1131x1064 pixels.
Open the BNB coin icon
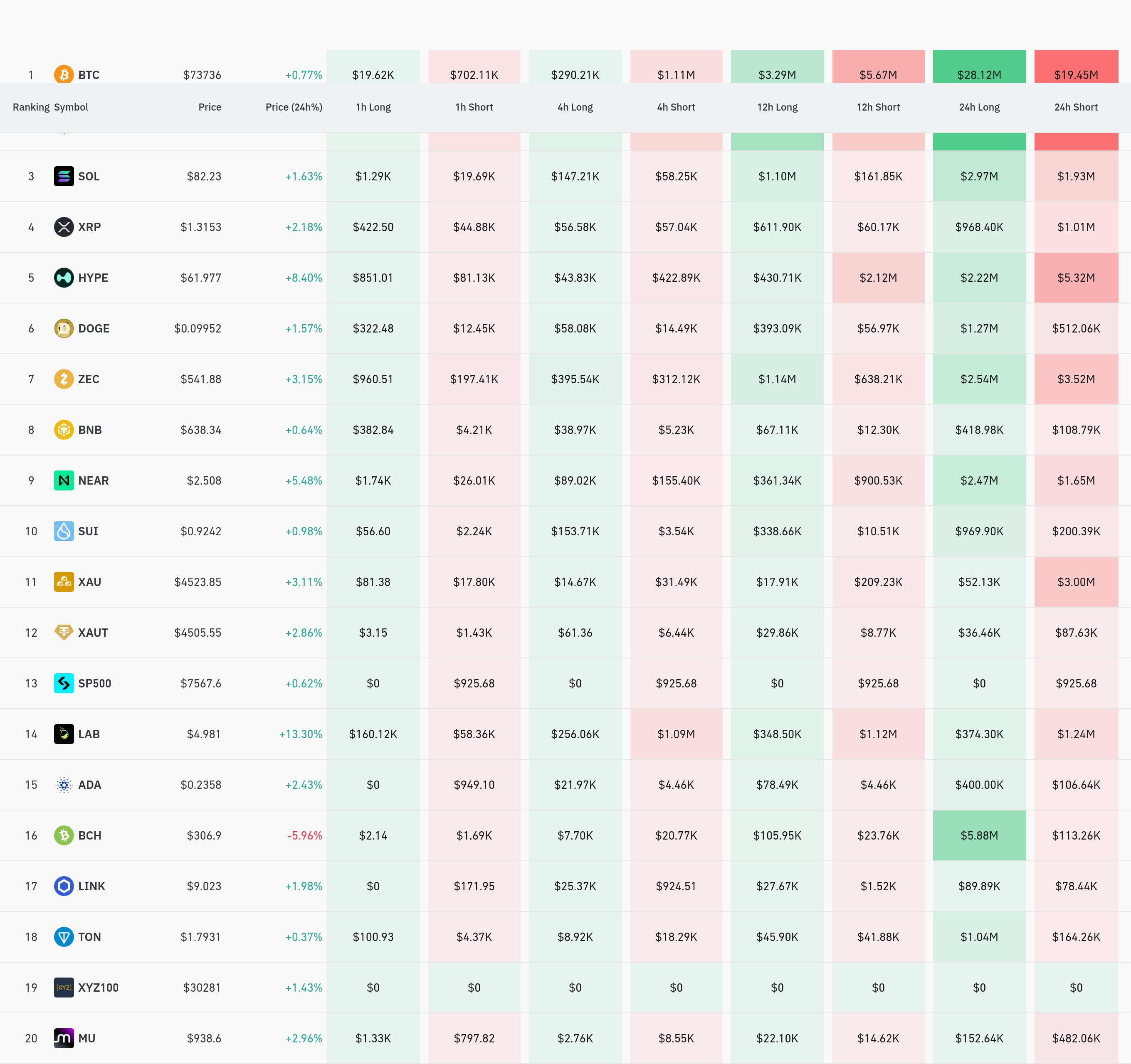pyautogui.click(x=64, y=429)
